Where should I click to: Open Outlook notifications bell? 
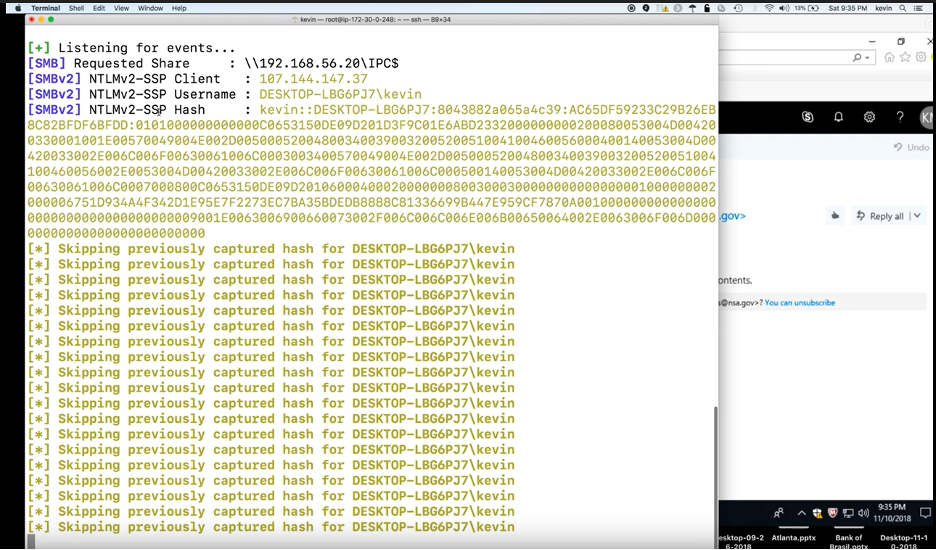[839, 117]
